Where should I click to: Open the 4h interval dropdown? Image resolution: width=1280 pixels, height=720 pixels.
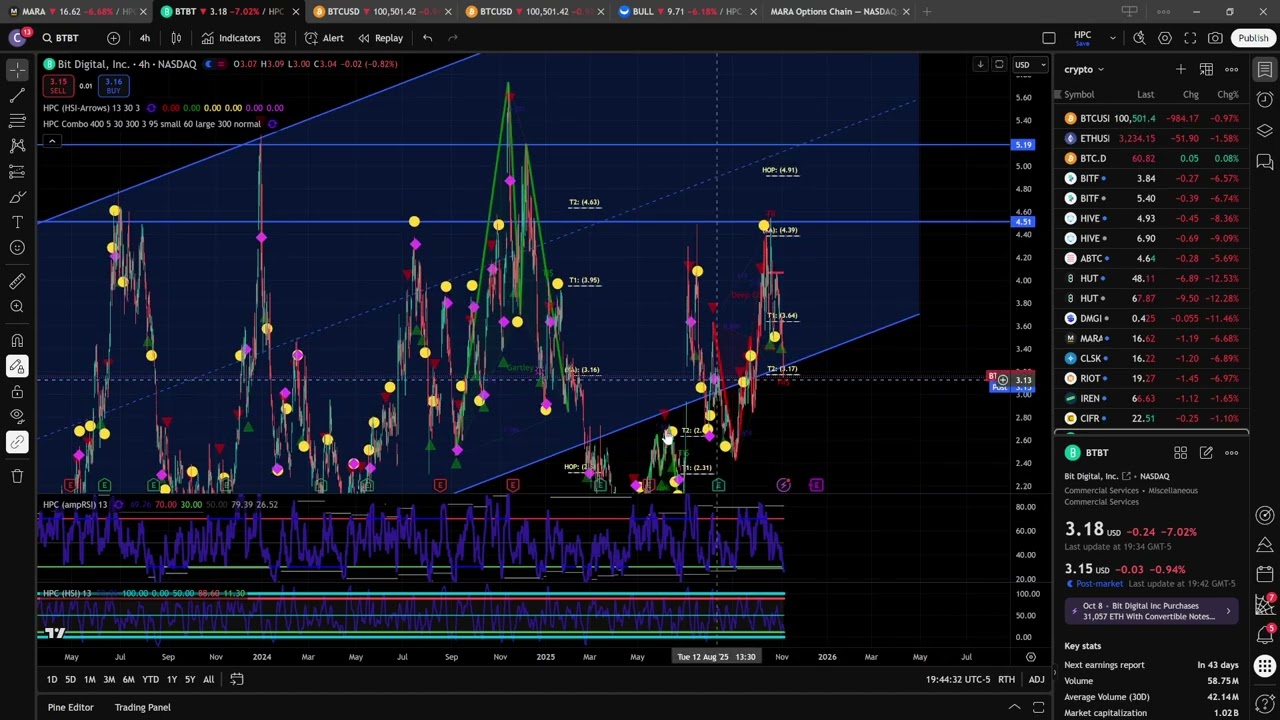pyautogui.click(x=145, y=38)
